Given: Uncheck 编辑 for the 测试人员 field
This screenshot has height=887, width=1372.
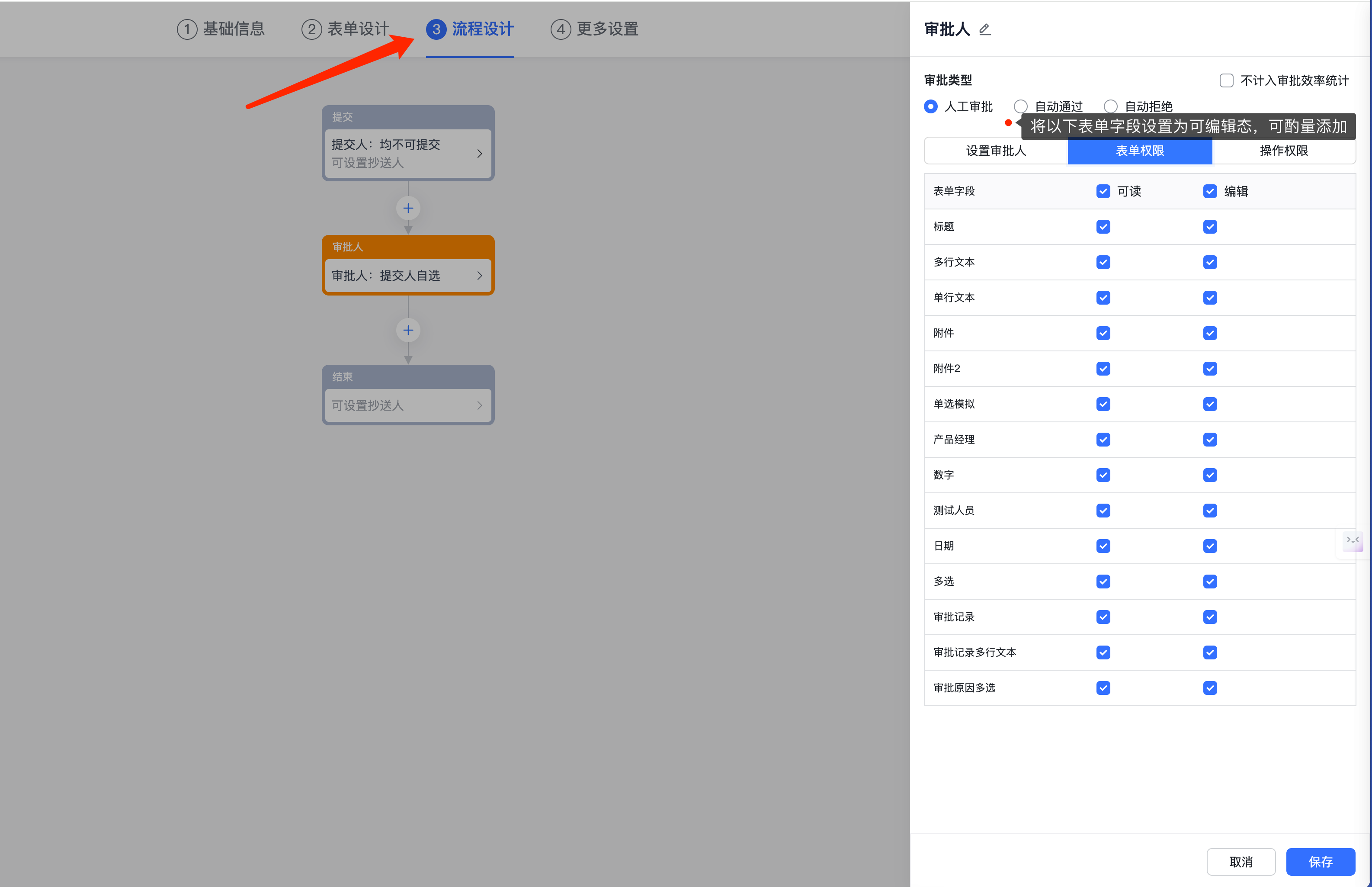Looking at the screenshot, I should click(x=1210, y=510).
